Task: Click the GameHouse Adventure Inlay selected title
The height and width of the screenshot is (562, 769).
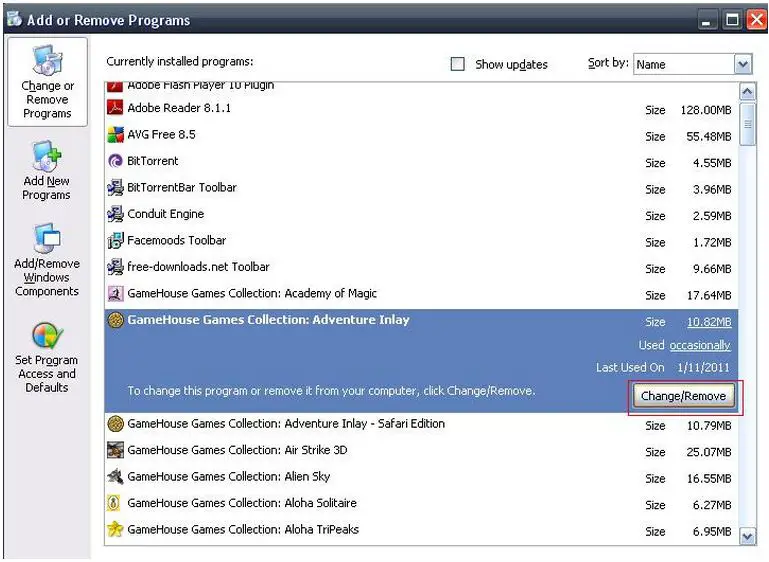Action: [x=268, y=320]
